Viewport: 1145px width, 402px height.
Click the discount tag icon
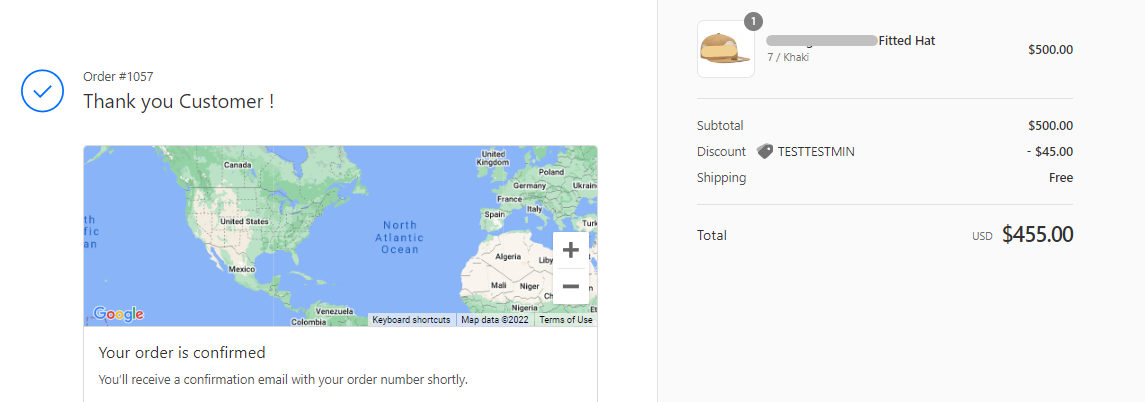(765, 152)
